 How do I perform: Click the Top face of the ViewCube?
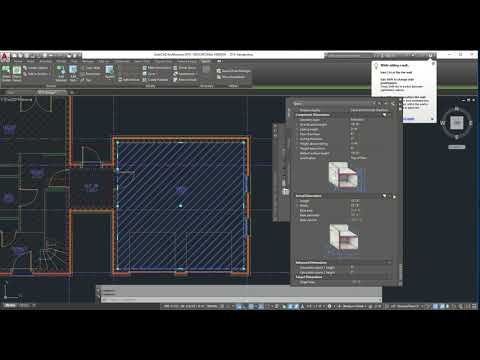click(x=457, y=123)
